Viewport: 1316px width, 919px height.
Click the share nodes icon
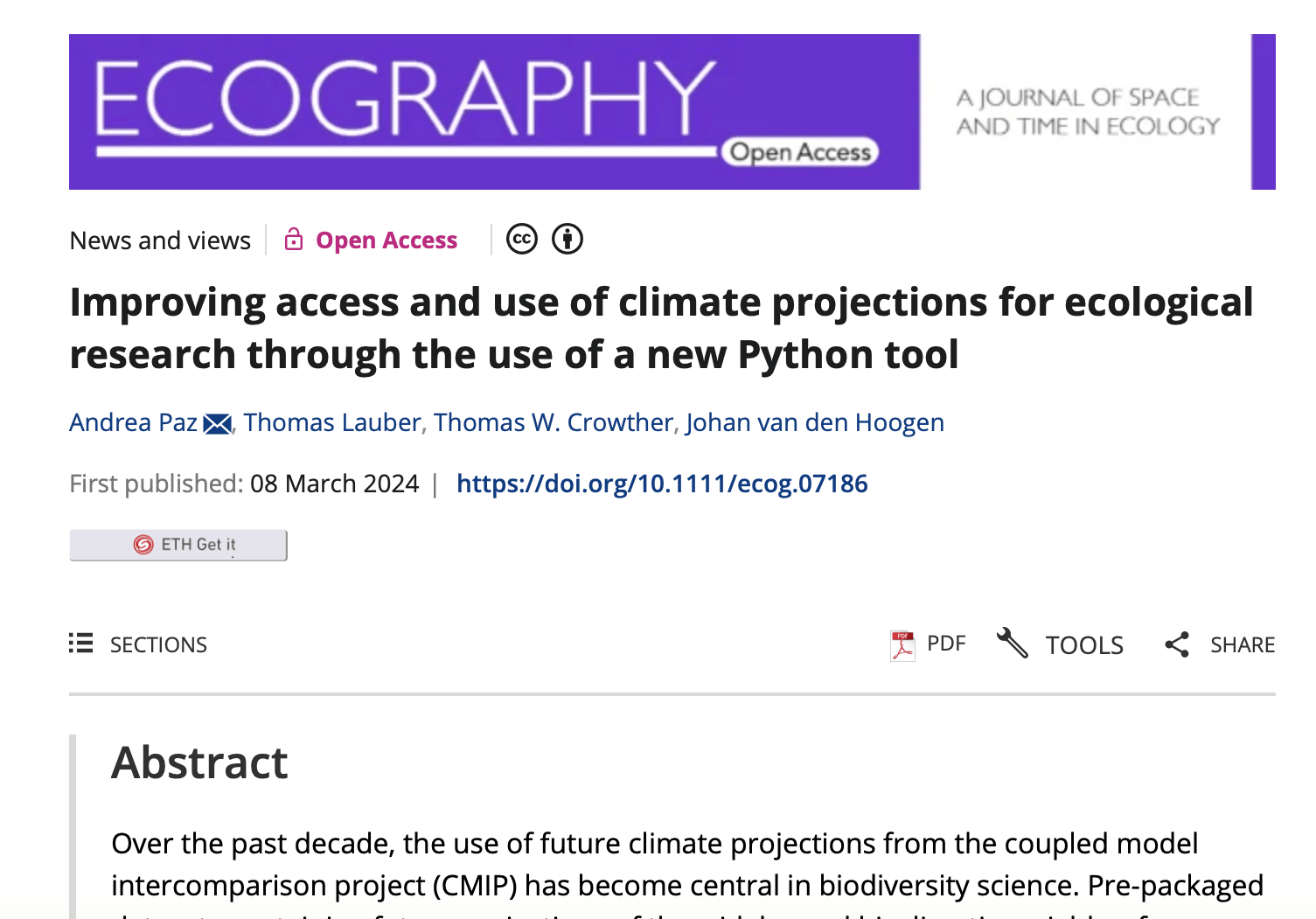[x=1177, y=645]
